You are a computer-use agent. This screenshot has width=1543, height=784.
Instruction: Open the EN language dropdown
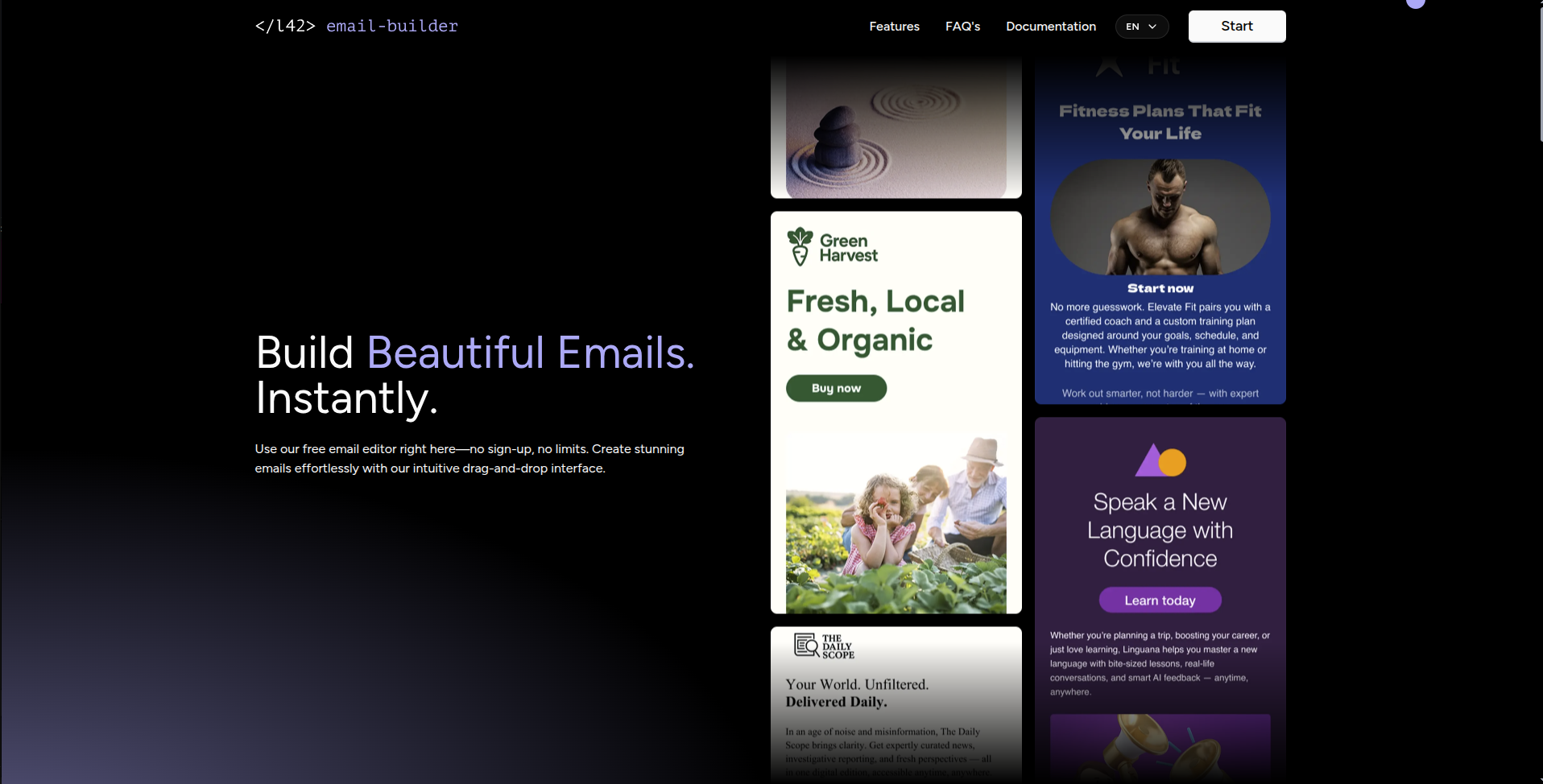click(1141, 26)
